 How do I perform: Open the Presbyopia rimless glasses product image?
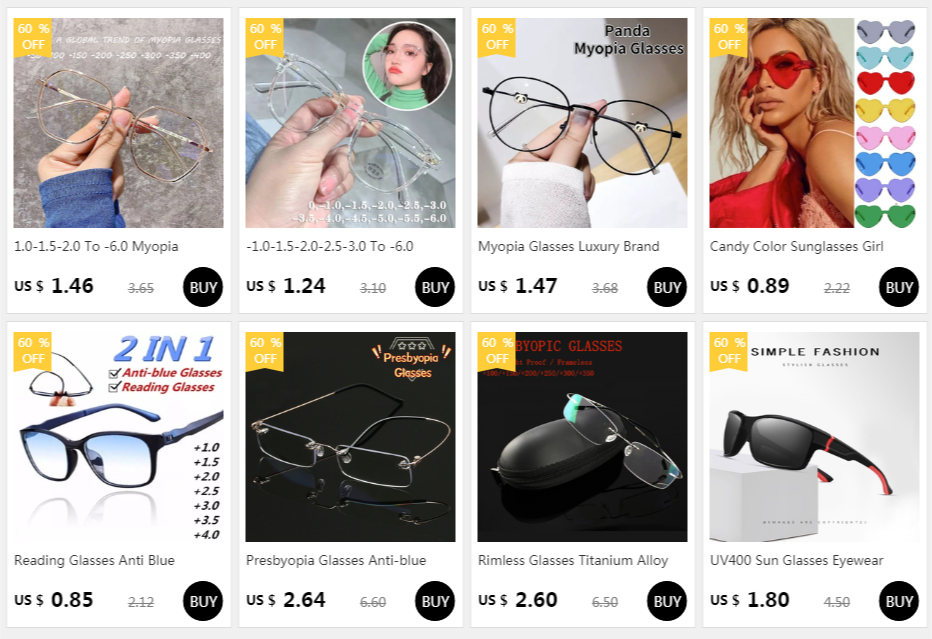pos(350,436)
